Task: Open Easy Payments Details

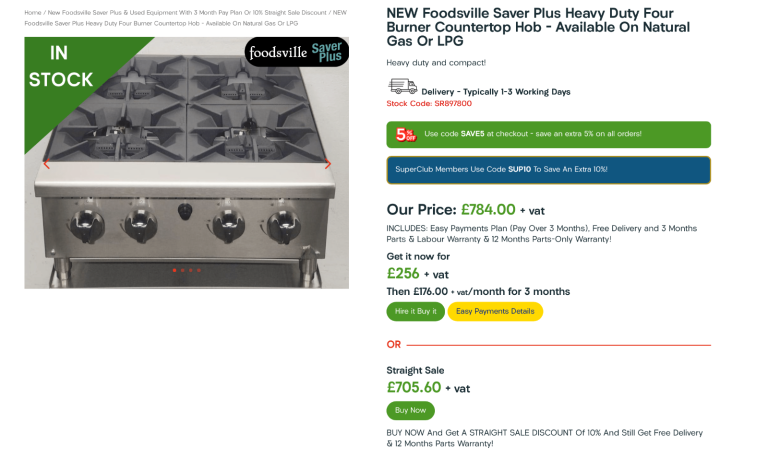Action: coord(495,311)
